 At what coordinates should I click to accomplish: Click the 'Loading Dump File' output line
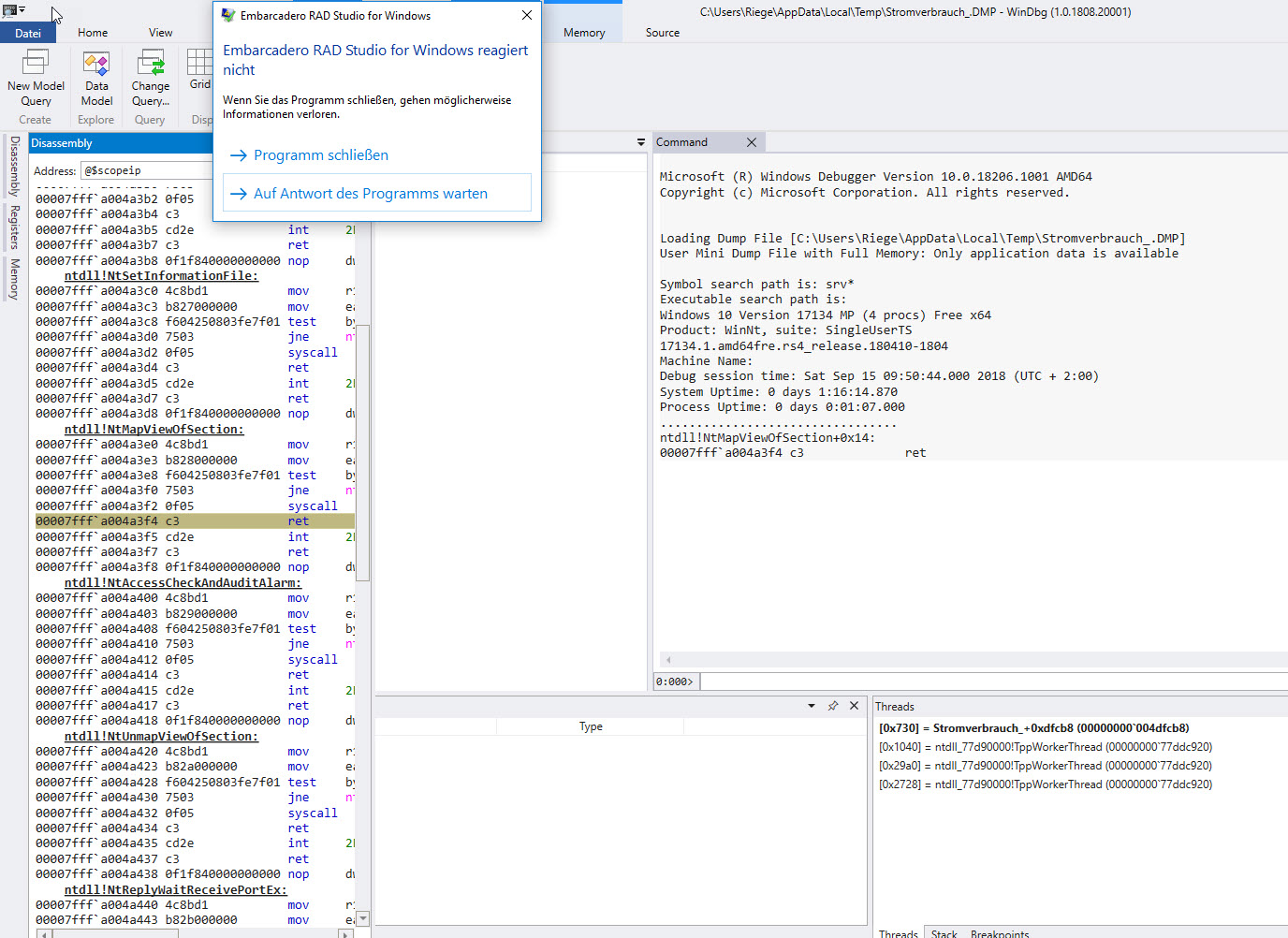click(922, 239)
